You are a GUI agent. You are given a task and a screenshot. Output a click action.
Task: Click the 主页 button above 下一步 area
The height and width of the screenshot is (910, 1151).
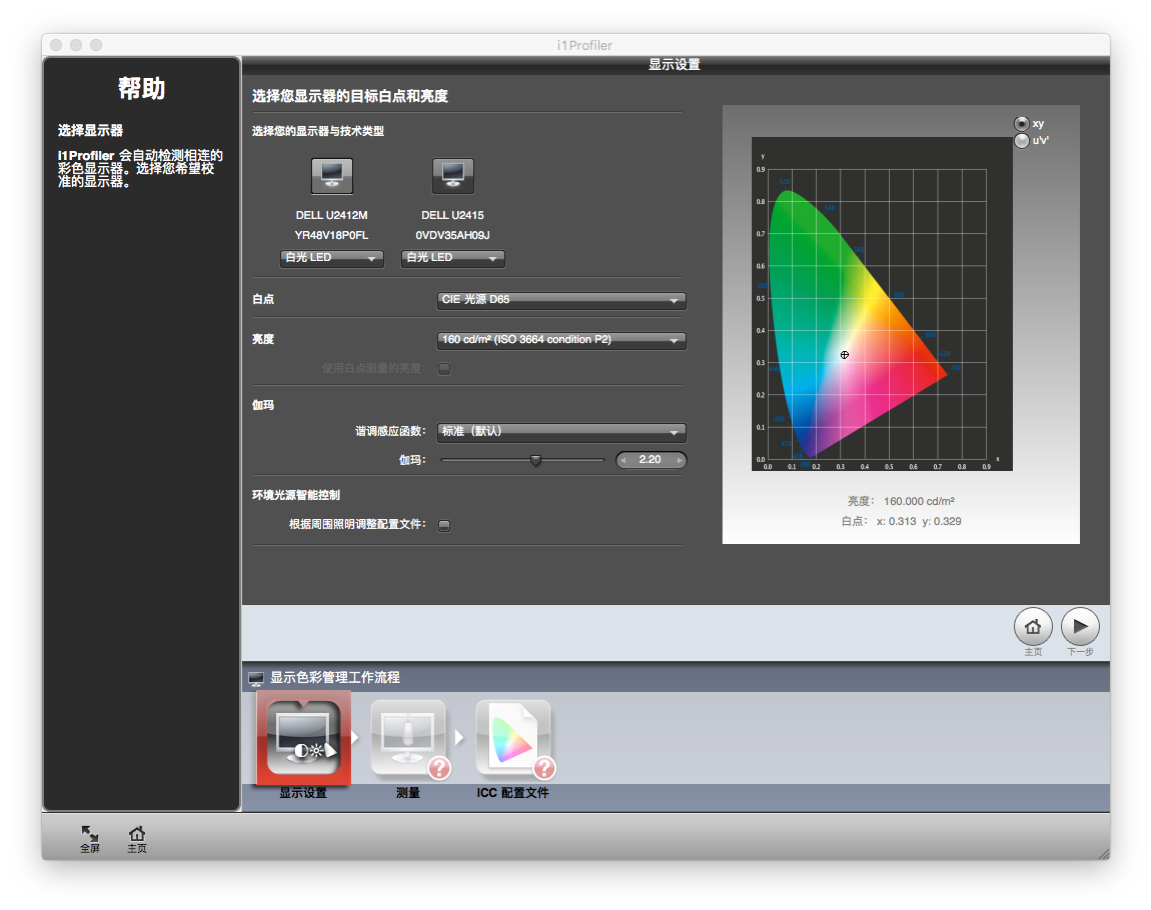click(1032, 626)
